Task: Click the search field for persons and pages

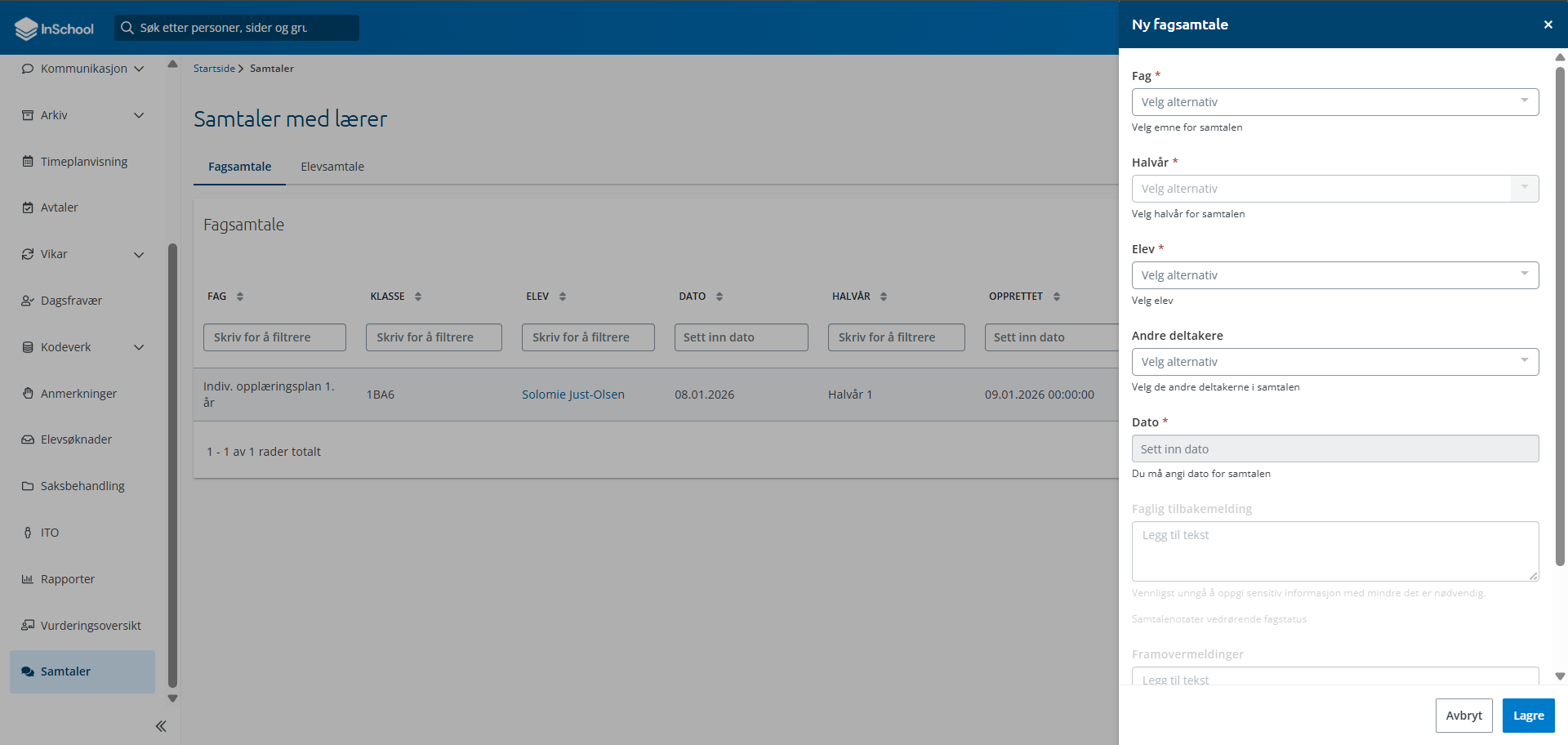Action: (237, 28)
